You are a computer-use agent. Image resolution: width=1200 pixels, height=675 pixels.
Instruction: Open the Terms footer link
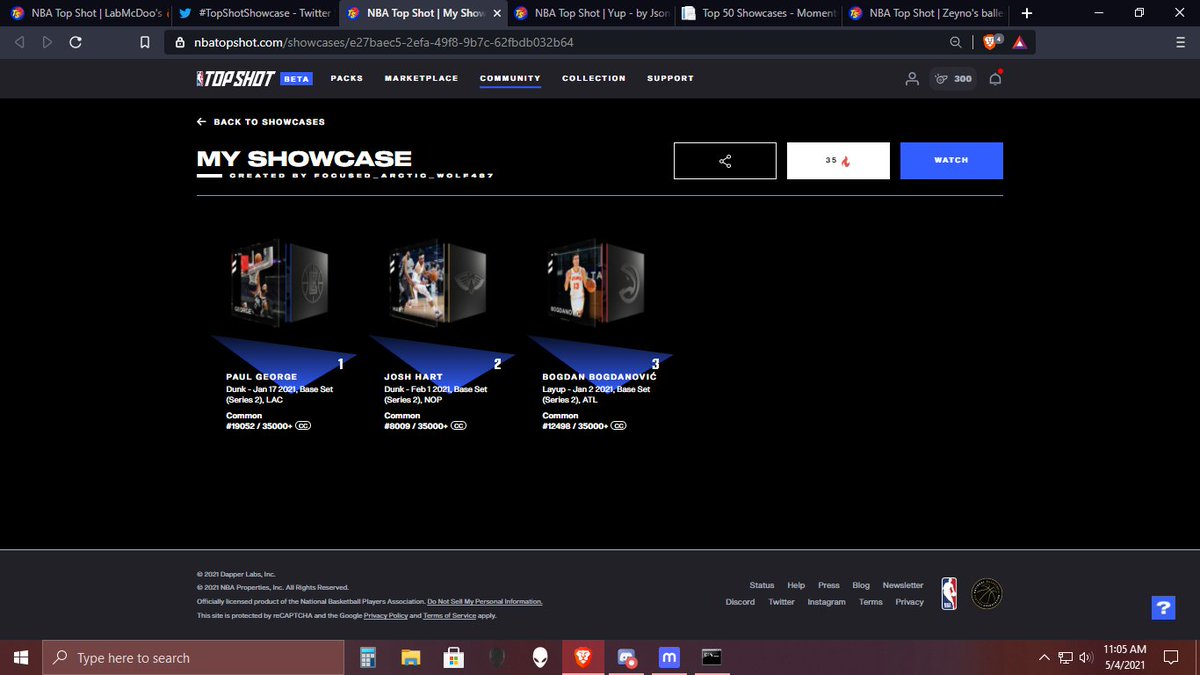871,602
